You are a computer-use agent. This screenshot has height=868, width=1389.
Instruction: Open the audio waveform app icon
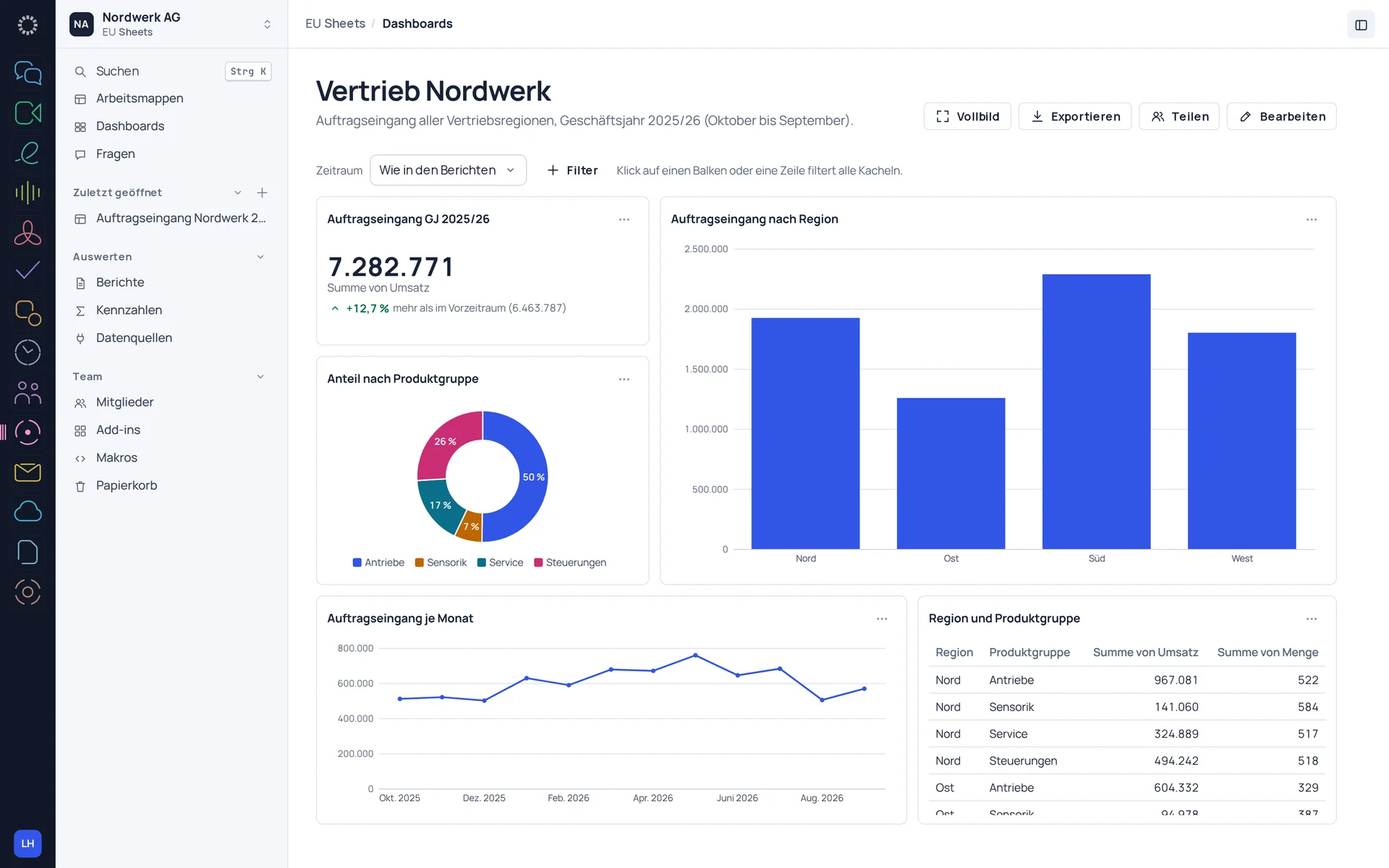pos(27,192)
